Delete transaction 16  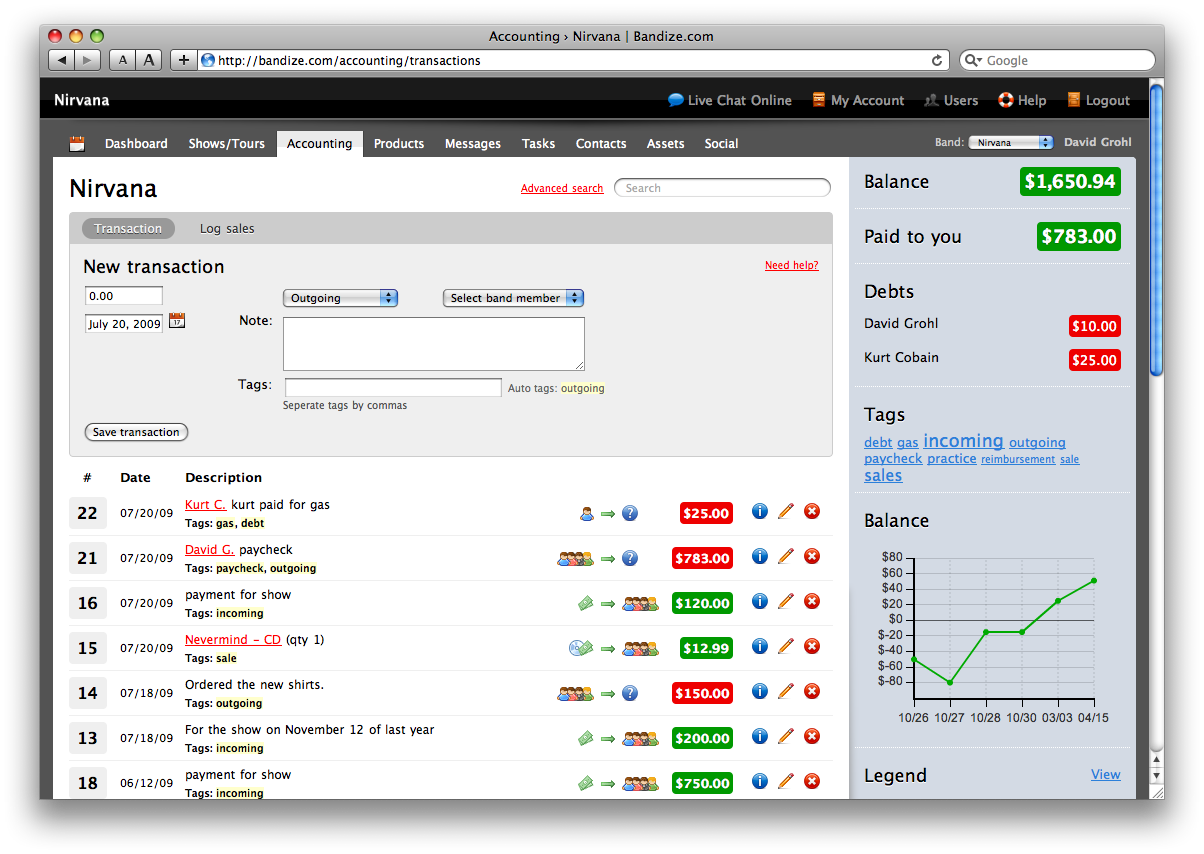pos(812,602)
